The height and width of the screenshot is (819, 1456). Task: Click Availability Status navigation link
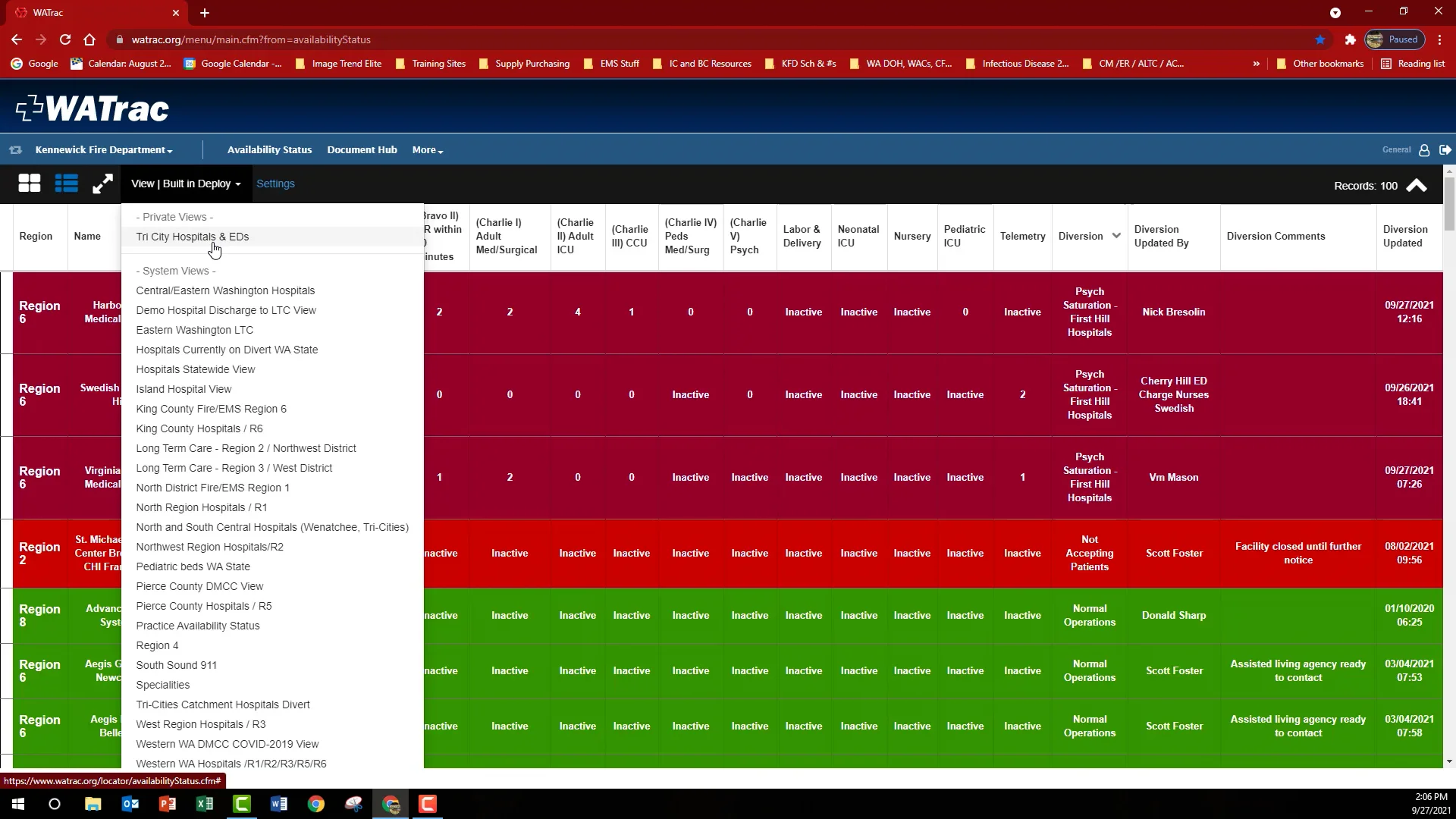269,150
